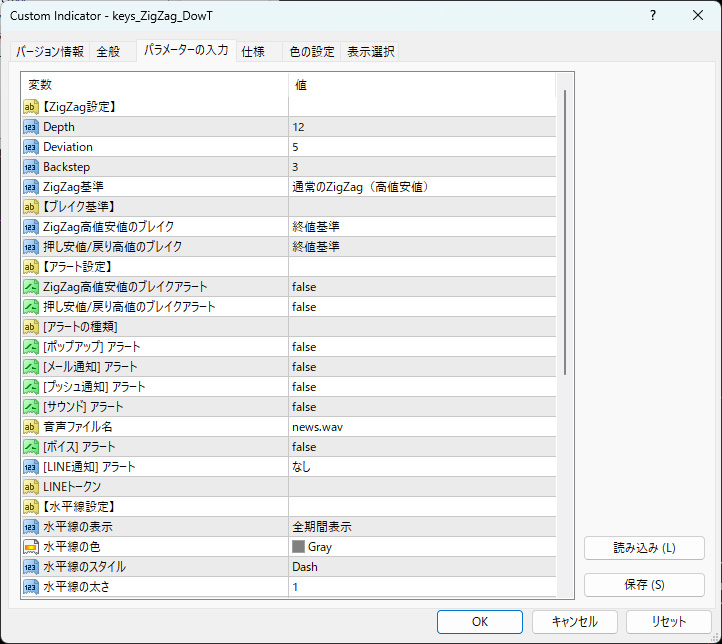Open 水平線のスタイル Dash dropdown
The width and height of the screenshot is (722, 644).
(422, 567)
